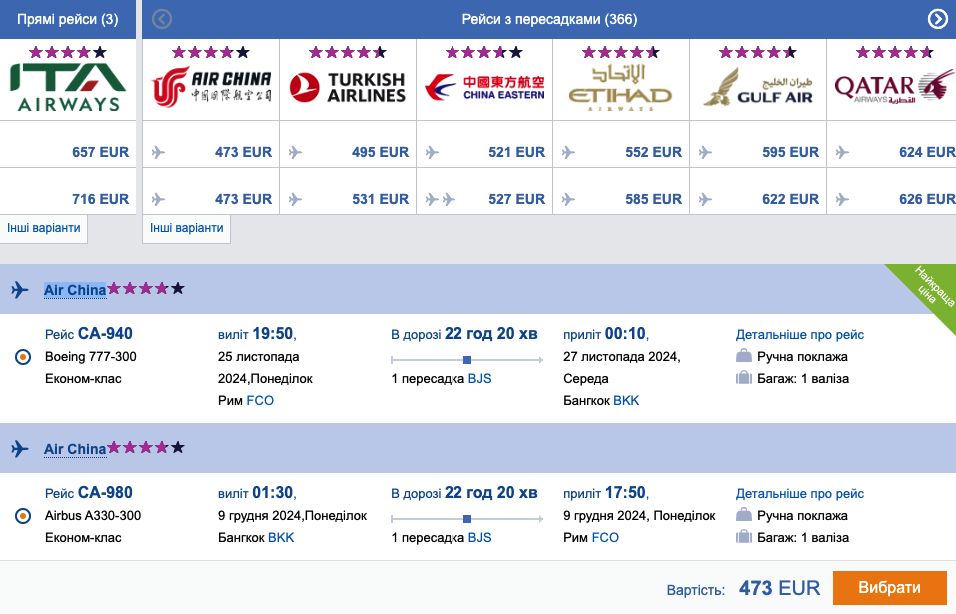The image size is (956, 614).
Task: Click the Gulf Air logo
Action: coord(757,88)
